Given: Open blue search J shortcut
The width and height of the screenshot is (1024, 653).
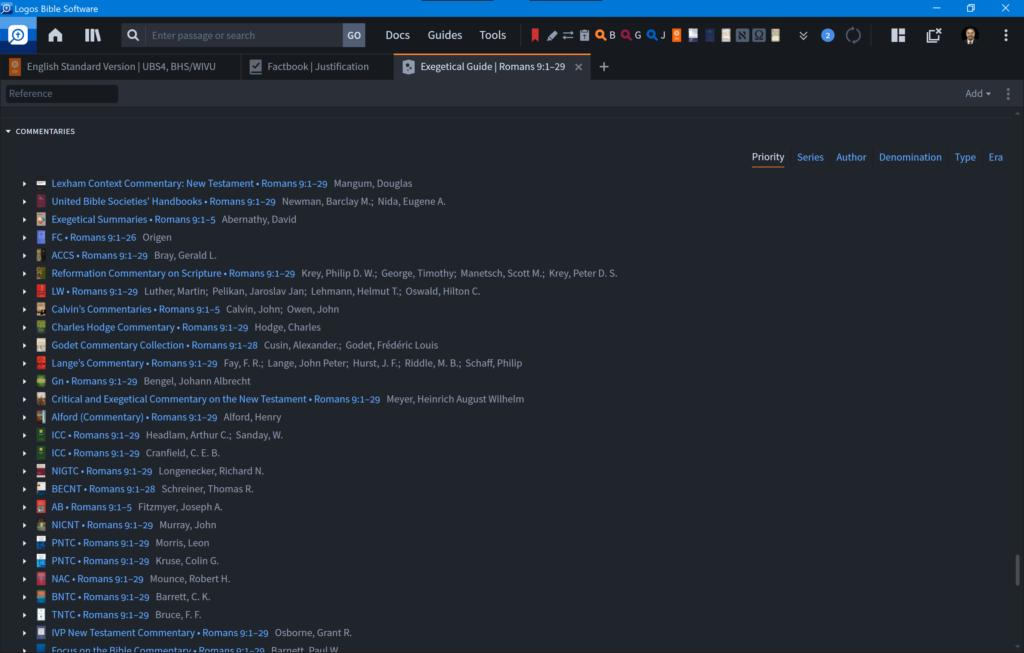Looking at the screenshot, I should 656,35.
